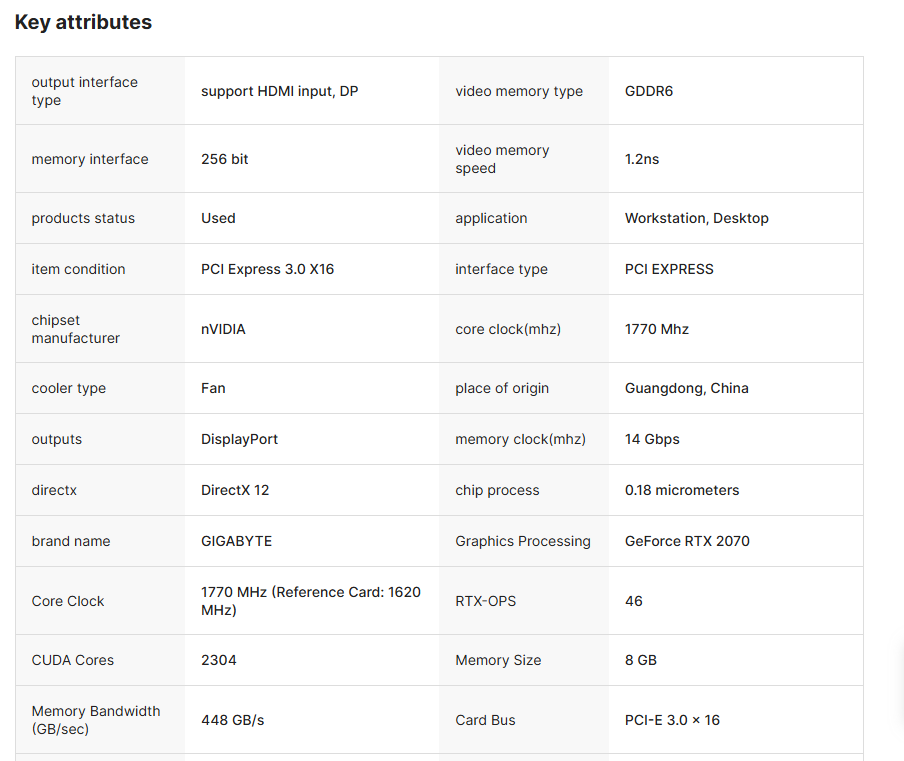904x761 pixels.
Task: Select the "outputs" label
Action: pyautogui.click(x=56, y=439)
